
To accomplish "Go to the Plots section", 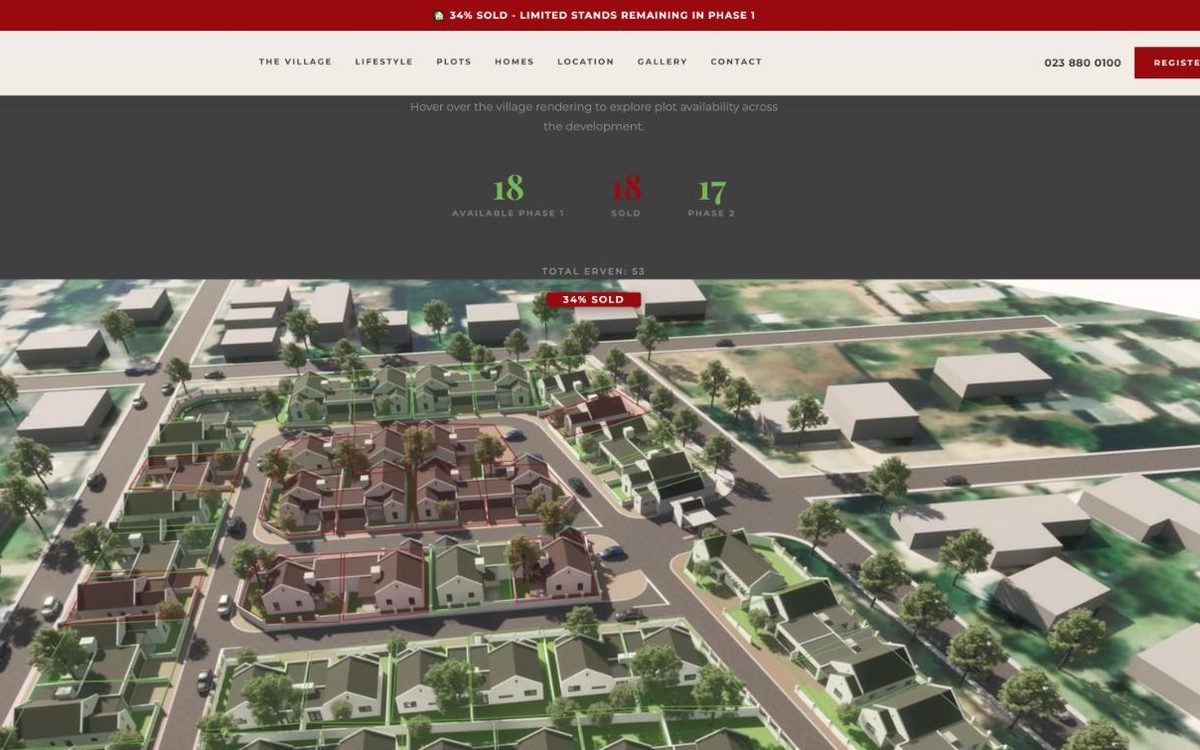I will [x=454, y=62].
